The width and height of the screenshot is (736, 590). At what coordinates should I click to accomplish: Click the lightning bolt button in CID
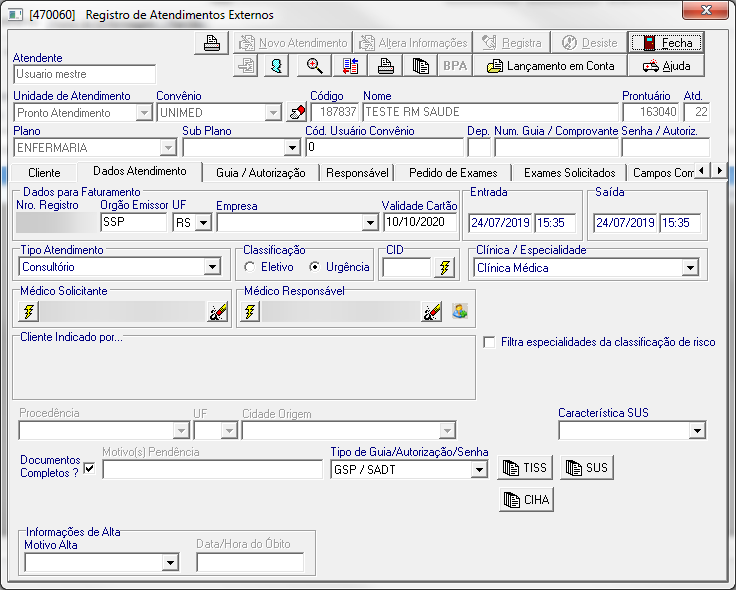444,268
